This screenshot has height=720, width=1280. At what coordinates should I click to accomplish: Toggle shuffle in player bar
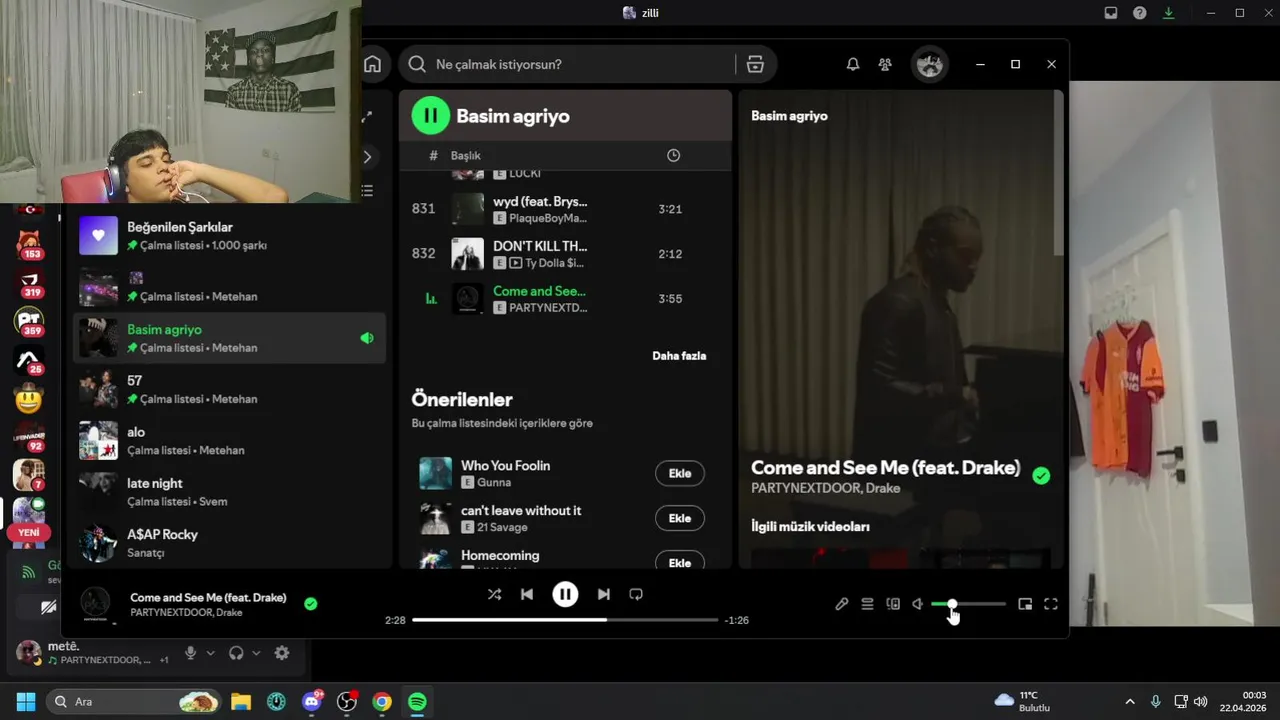coord(494,594)
